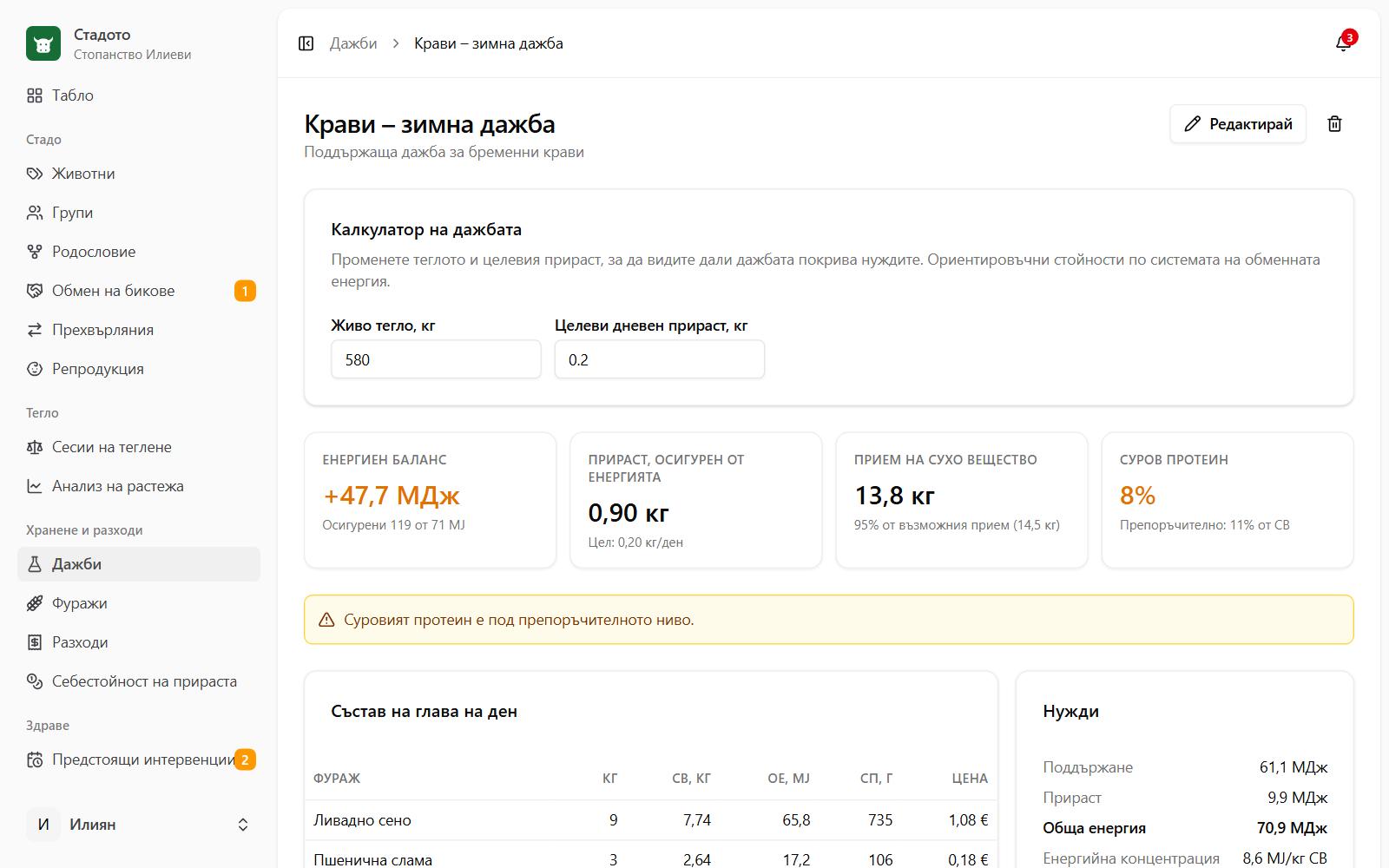
Task: Click the 0,90 кг growth value
Action: 629,513
